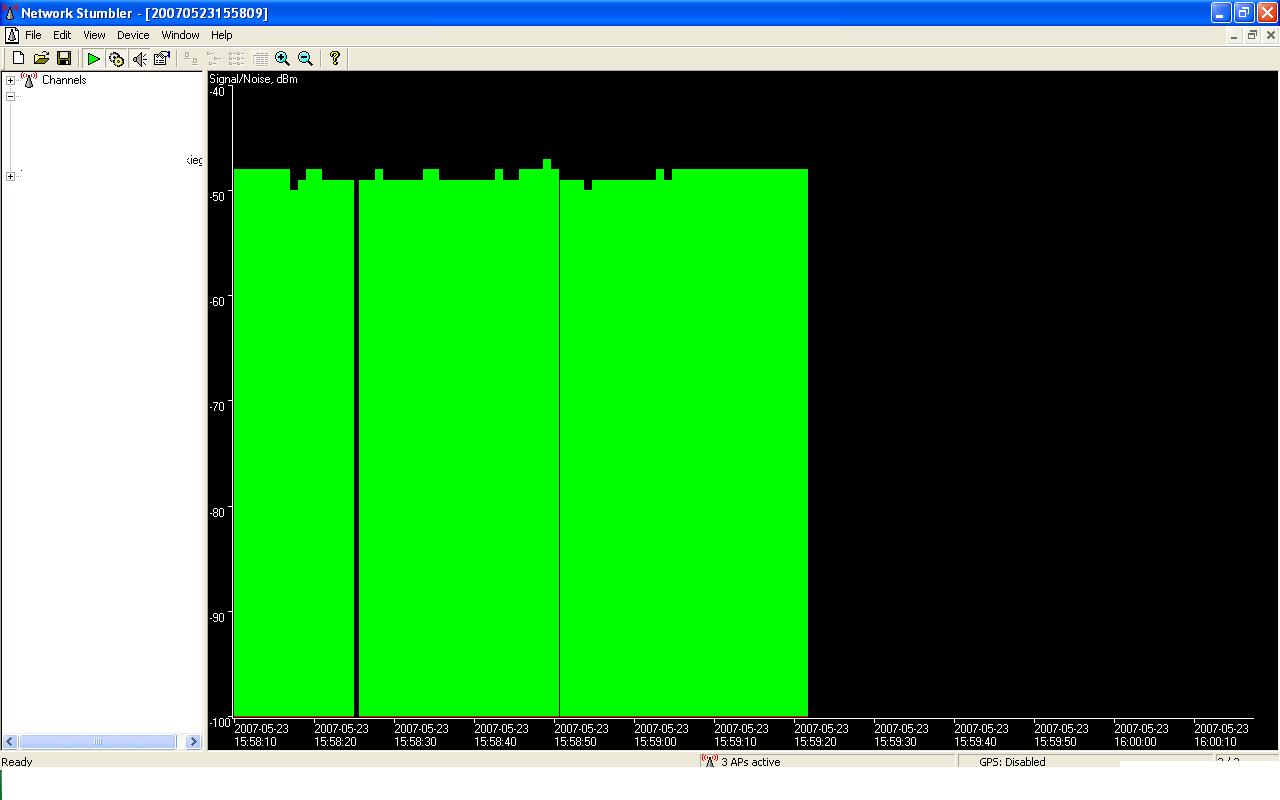This screenshot has height=800, width=1280.
Task: Click the Network Stumbler title bar icon
Action: (11, 13)
